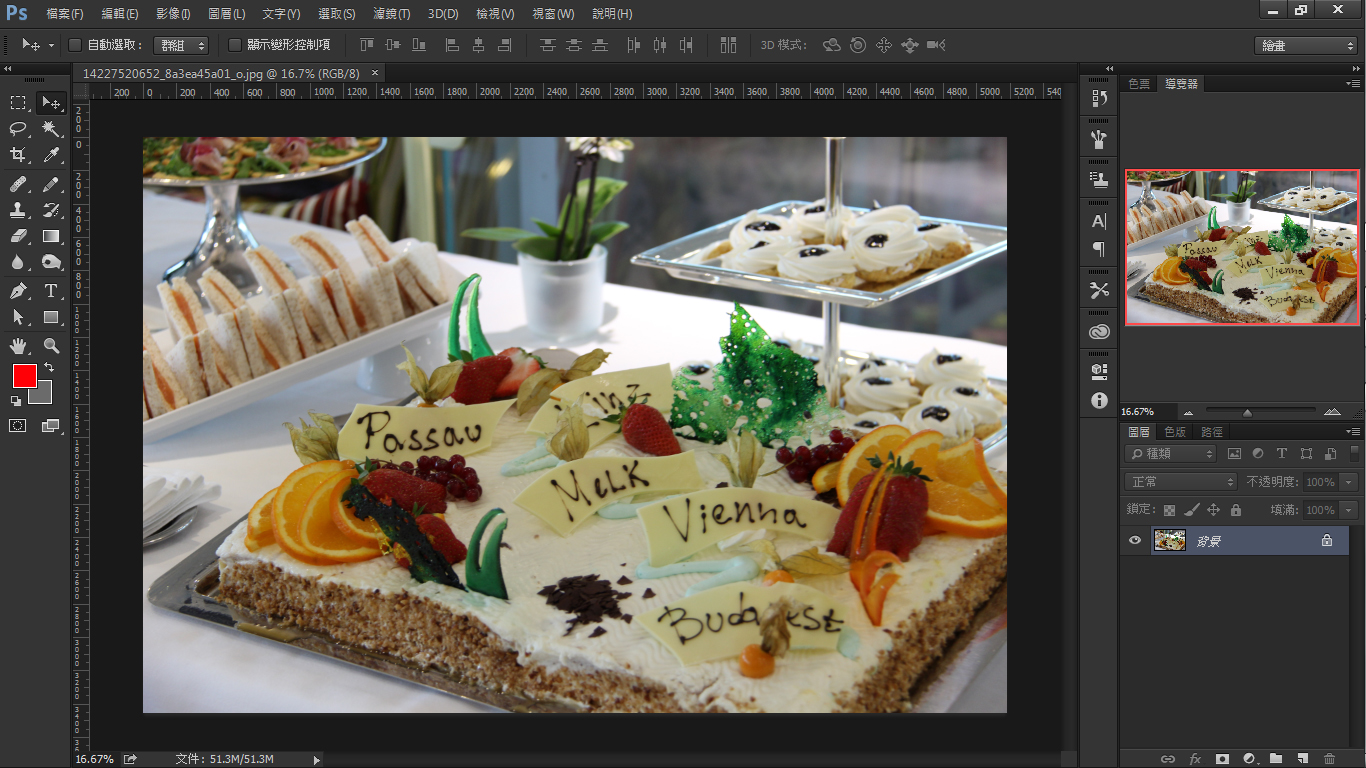The width and height of the screenshot is (1366, 768).
Task: Open the 檢視(V) menu
Action: click(496, 14)
